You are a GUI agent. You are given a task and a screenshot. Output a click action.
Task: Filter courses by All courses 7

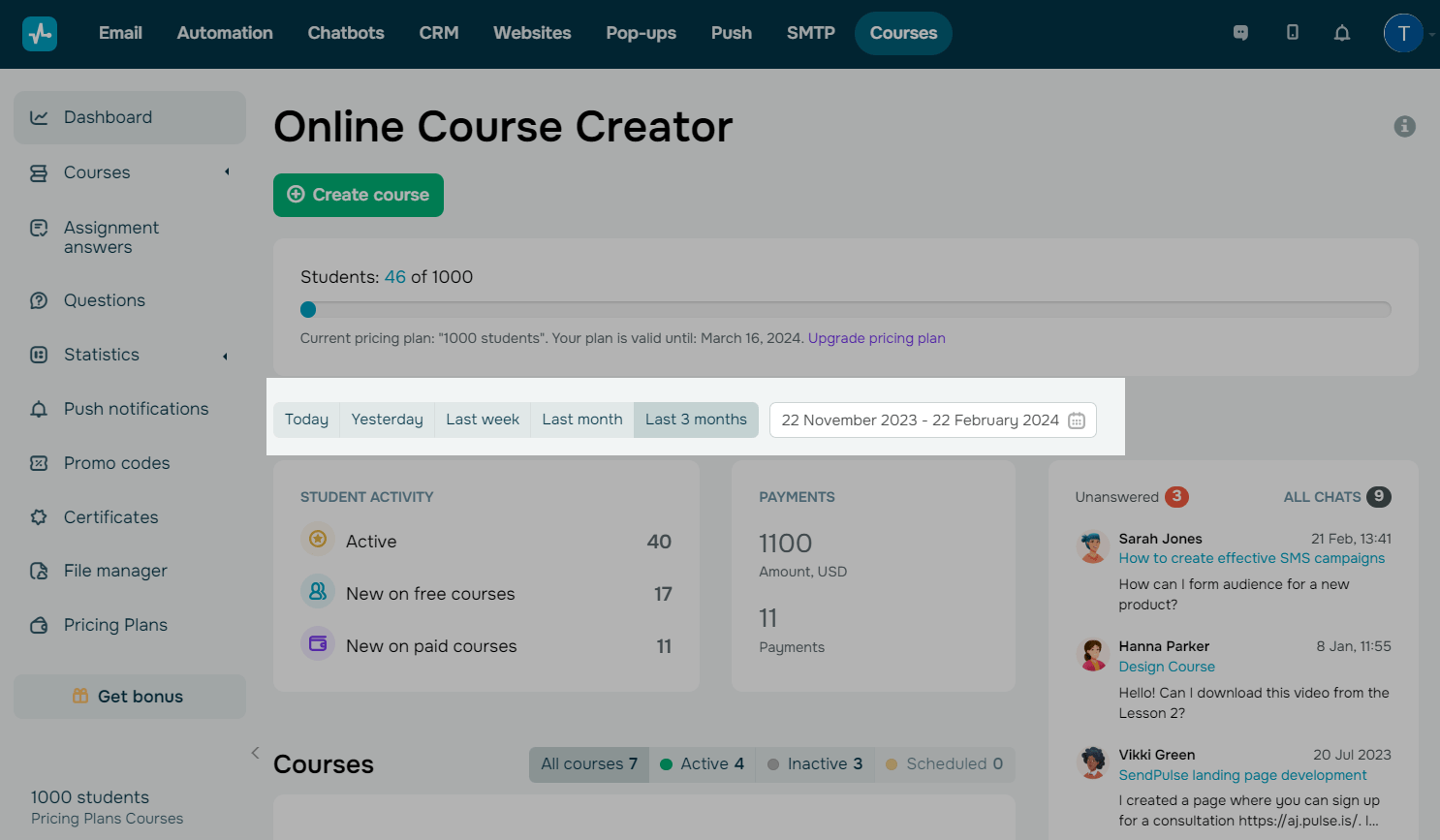[589, 764]
